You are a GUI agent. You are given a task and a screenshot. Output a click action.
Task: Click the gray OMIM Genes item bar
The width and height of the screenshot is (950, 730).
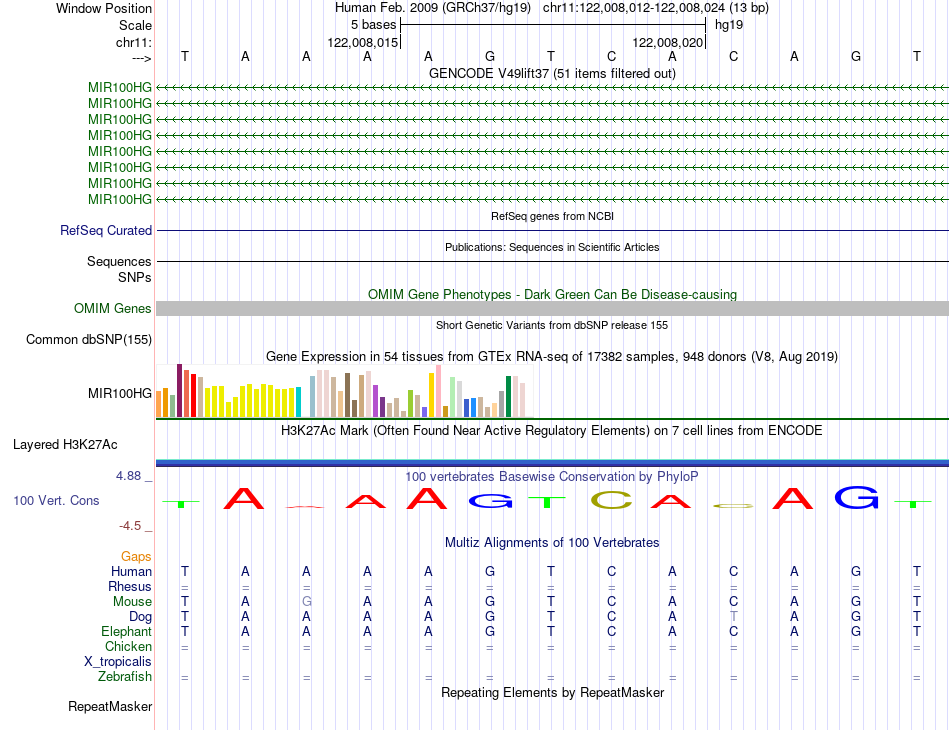click(x=552, y=308)
